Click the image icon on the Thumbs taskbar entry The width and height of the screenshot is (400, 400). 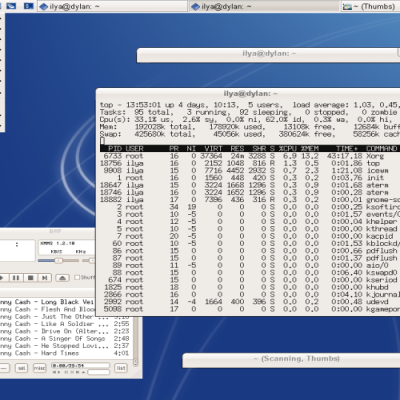pyautogui.click(x=347, y=7)
